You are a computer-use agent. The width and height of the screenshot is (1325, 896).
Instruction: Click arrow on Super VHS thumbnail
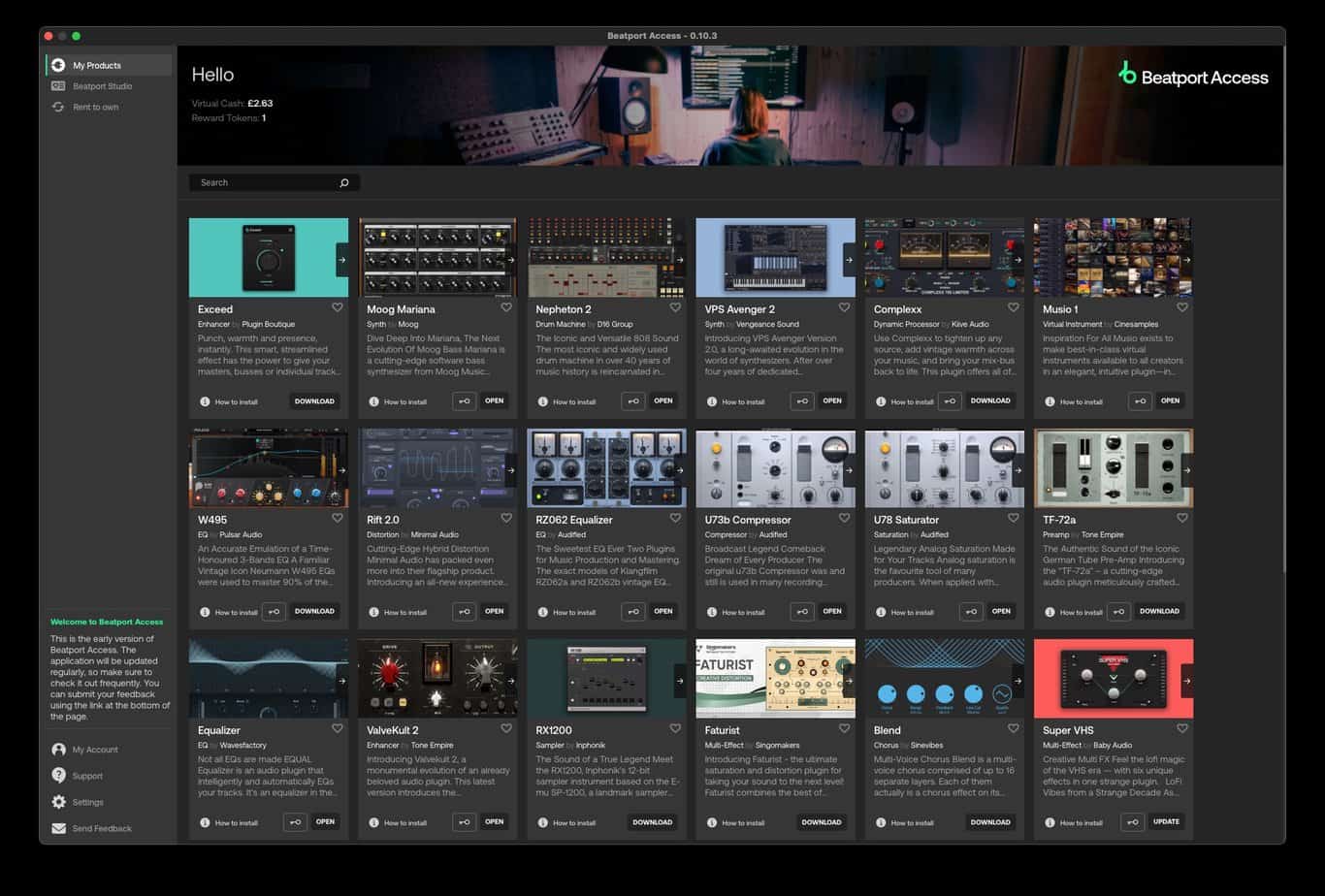point(1186,680)
